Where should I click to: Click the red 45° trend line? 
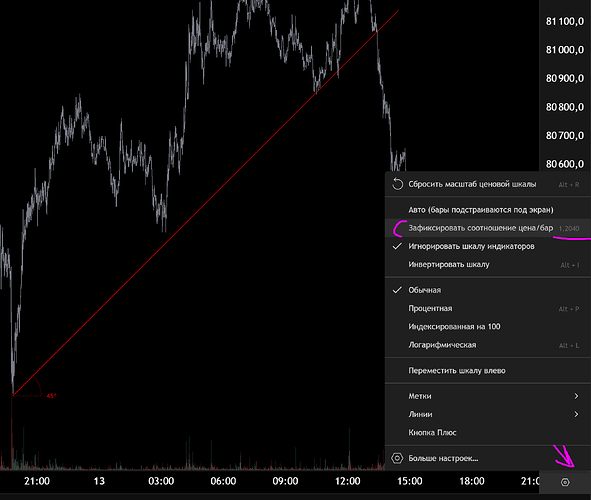[x=205, y=203]
